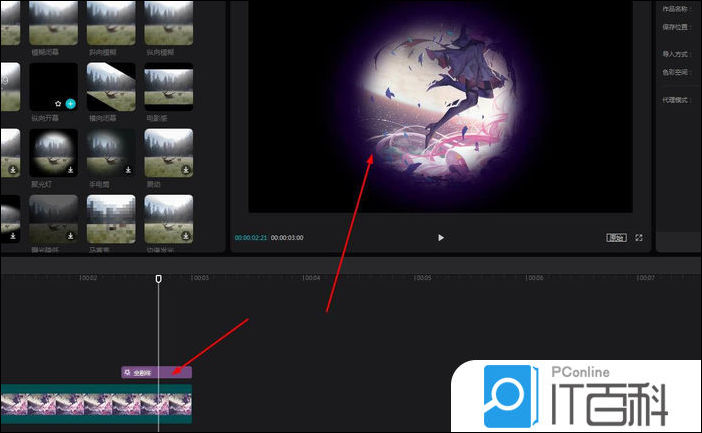The image size is (702, 433).
Task: Select the 电影感 effect thumbnail
Action: point(169,87)
